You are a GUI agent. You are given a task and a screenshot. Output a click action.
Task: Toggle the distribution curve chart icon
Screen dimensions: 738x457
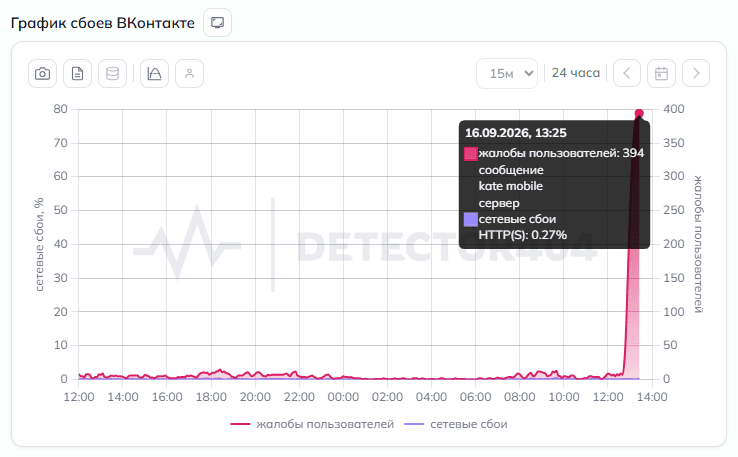pyautogui.click(x=154, y=73)
